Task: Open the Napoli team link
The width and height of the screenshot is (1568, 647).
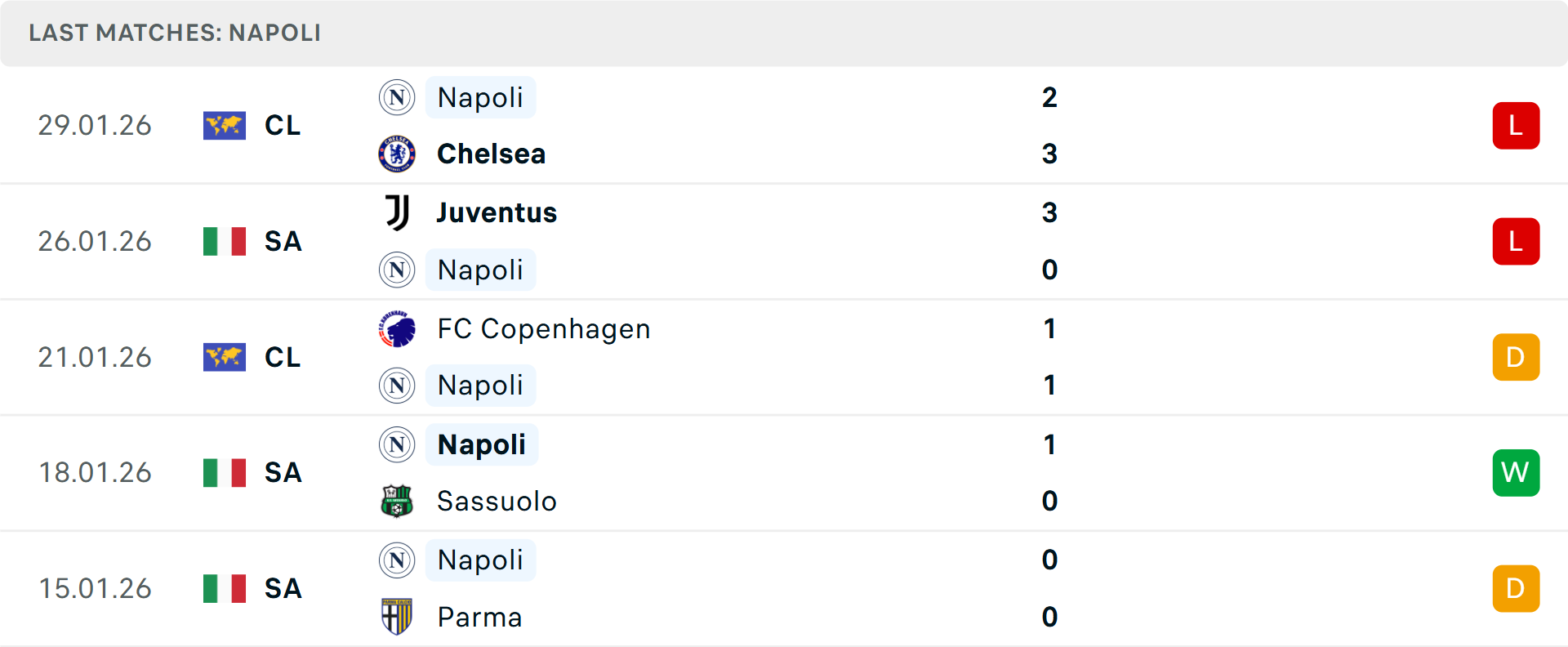Action: (x=480, y=97)
